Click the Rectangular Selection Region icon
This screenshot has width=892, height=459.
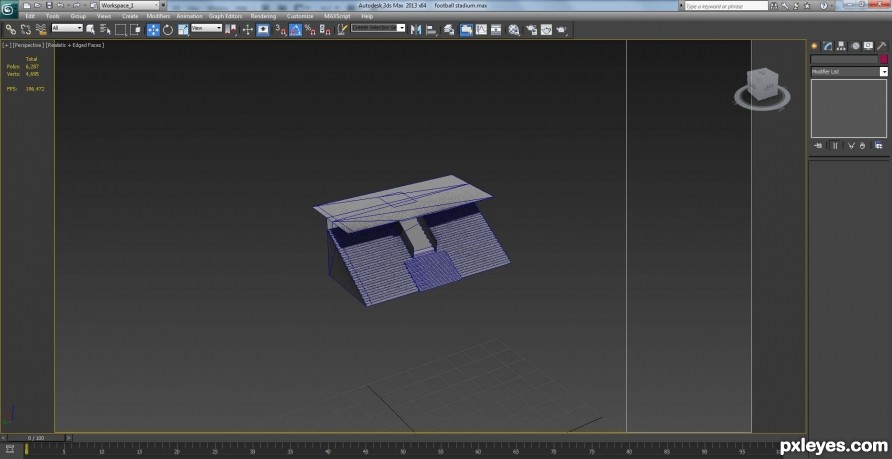120,30
